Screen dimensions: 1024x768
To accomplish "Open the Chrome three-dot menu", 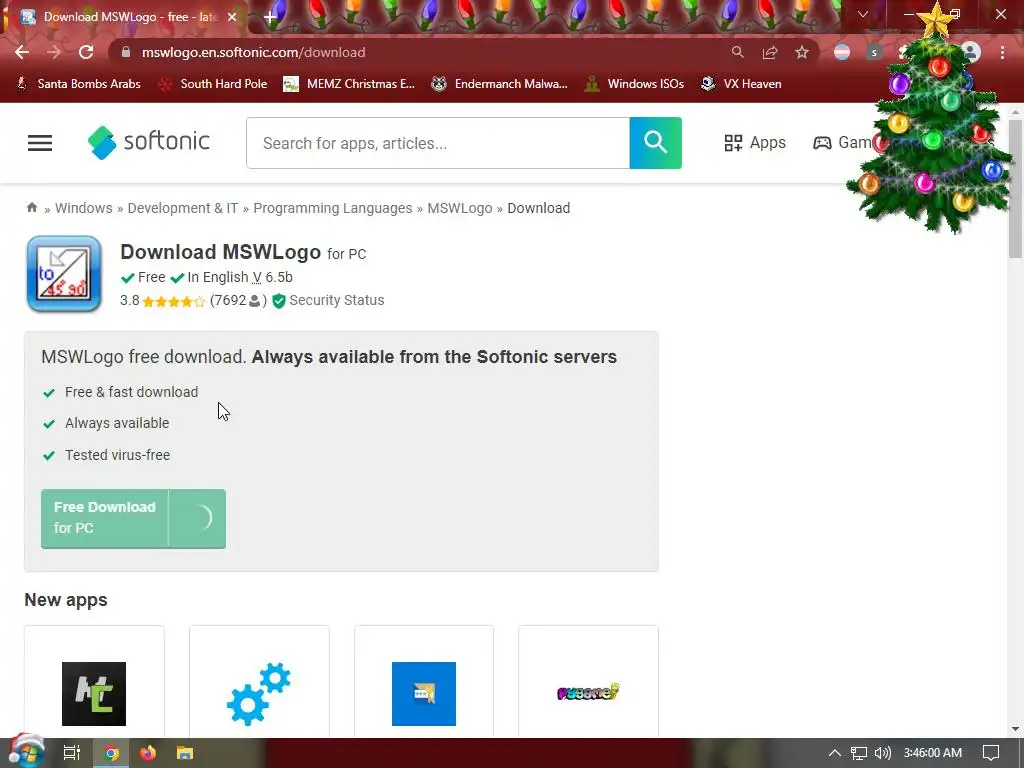I will click(1002, 52).
